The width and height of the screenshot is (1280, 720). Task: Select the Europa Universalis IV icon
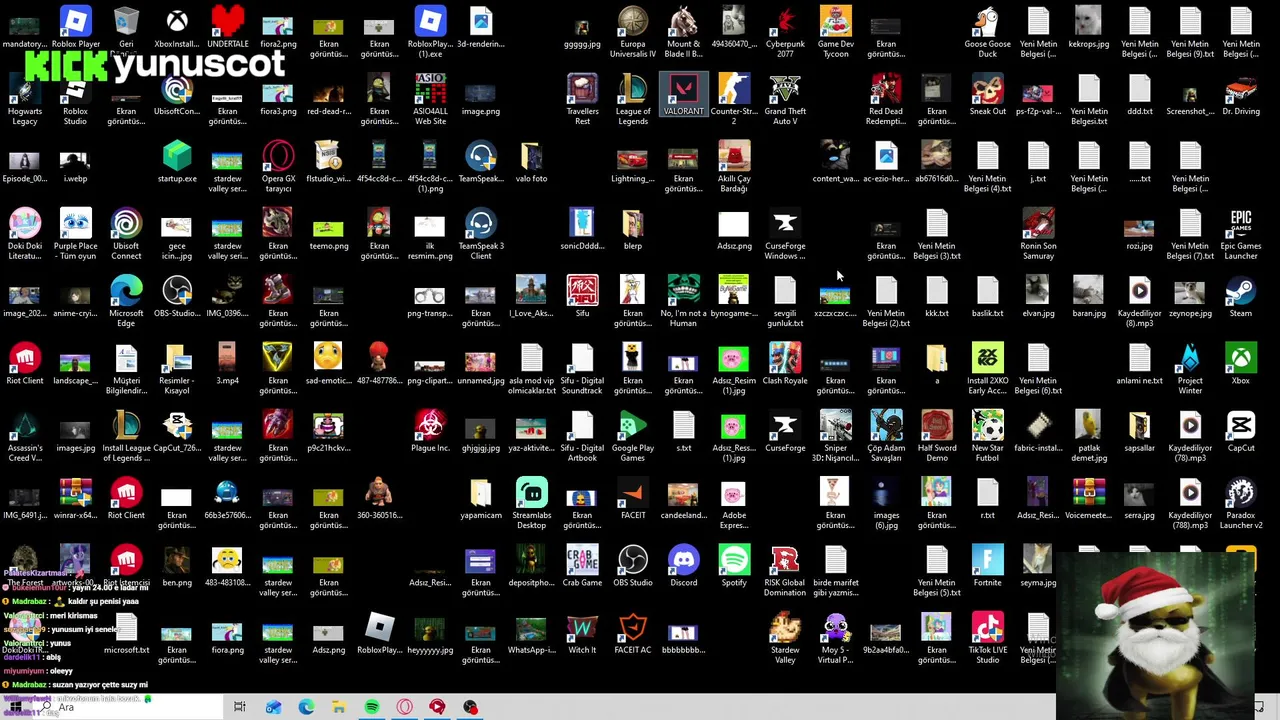[x=633, y=31]
